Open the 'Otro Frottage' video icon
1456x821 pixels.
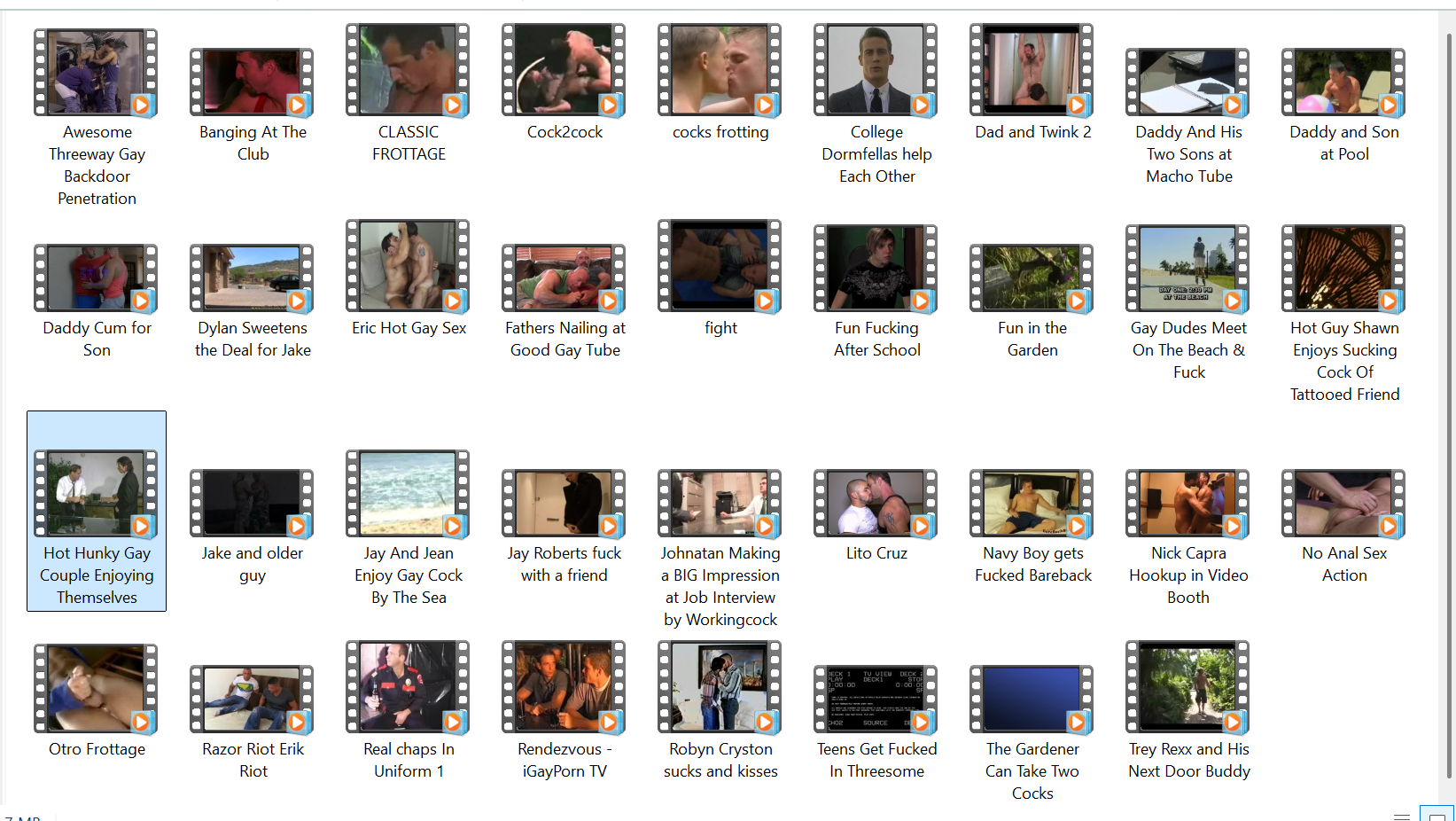[x=96, y=689]
